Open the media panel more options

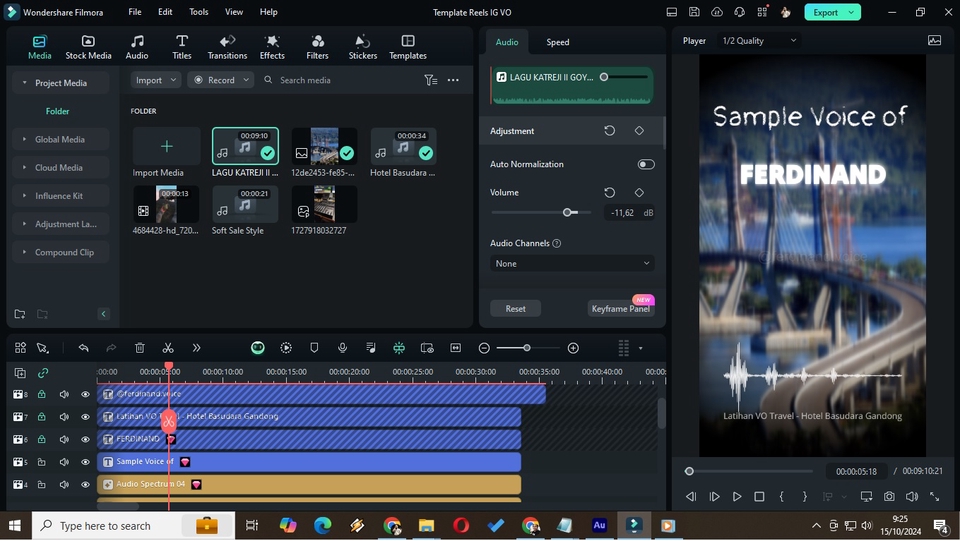[453, 80]
